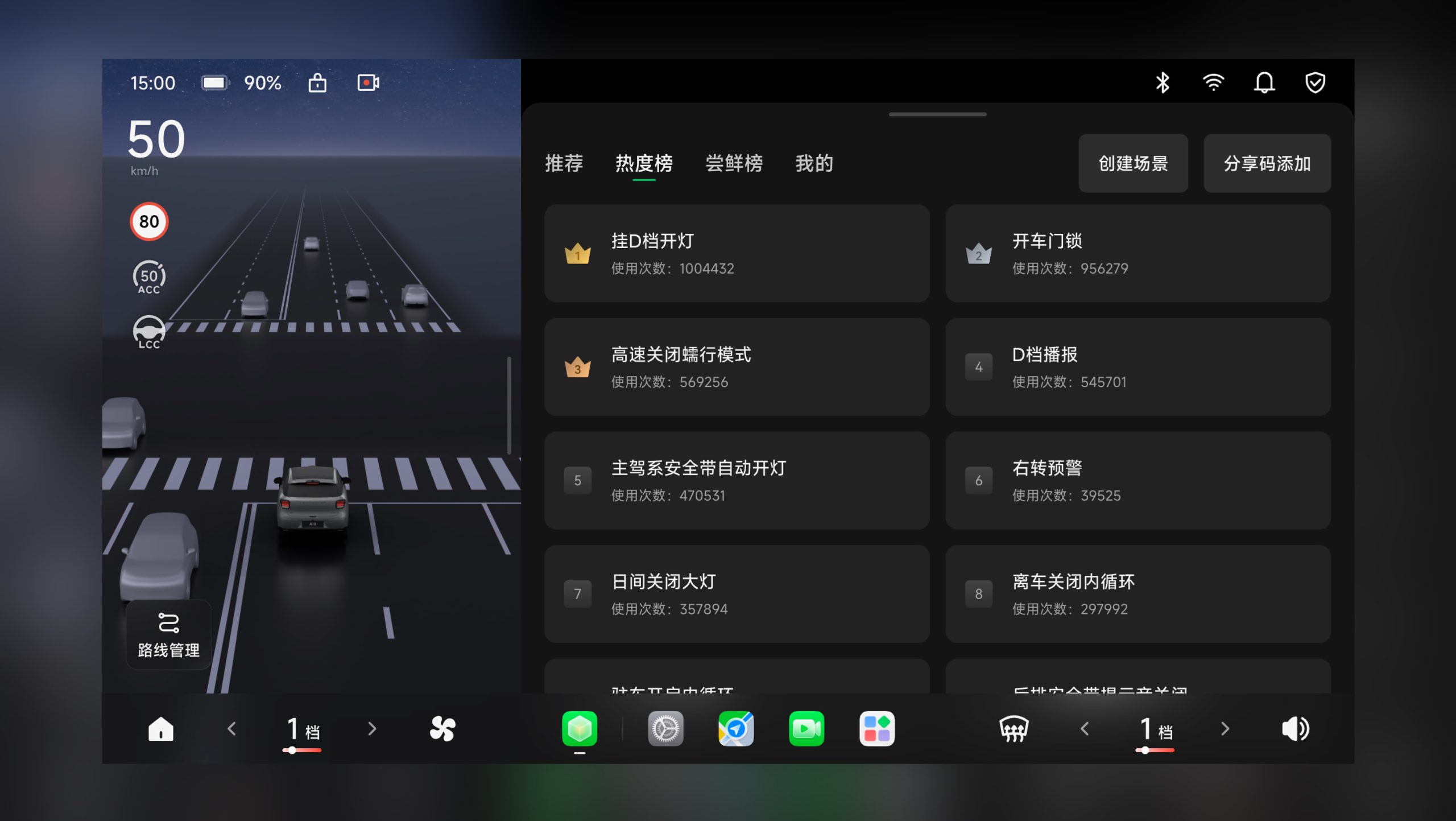Open the system settings gear app

(665, 729)
